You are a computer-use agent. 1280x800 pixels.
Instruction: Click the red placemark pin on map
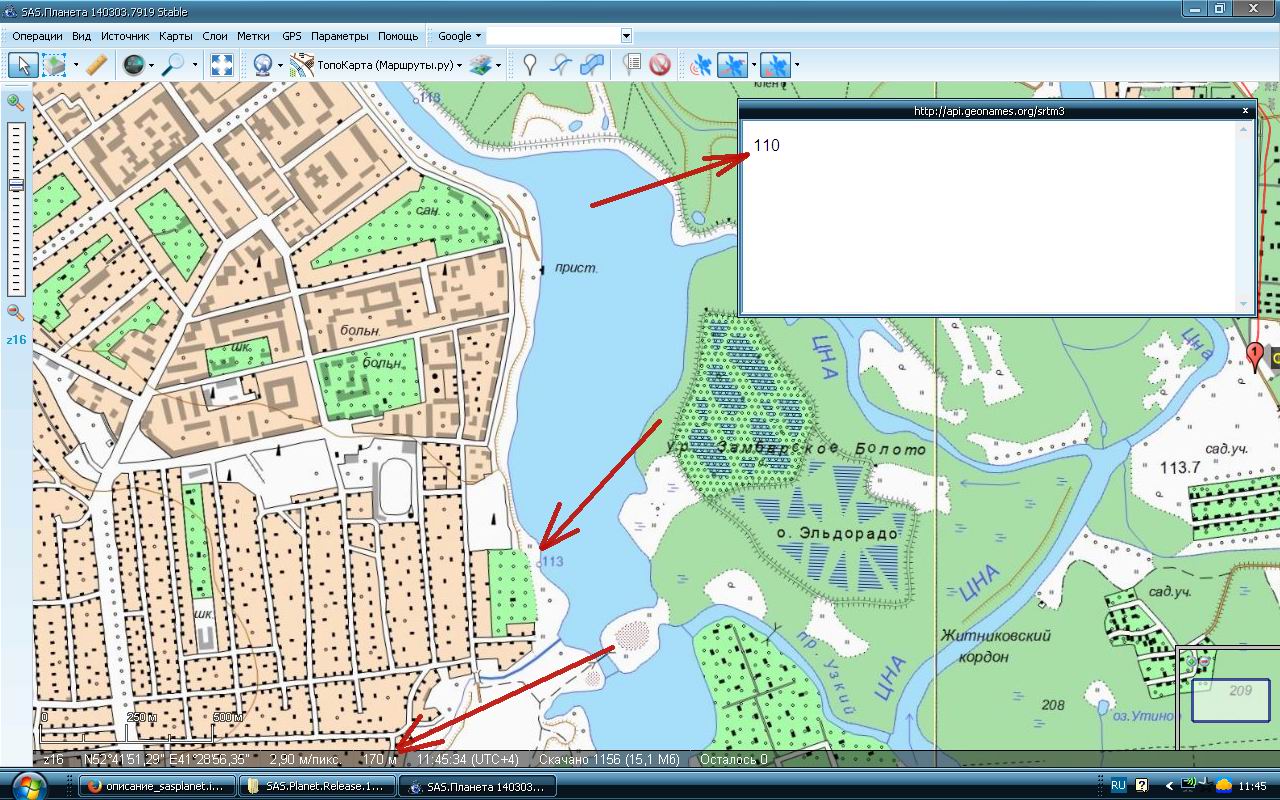(1255, 355)
